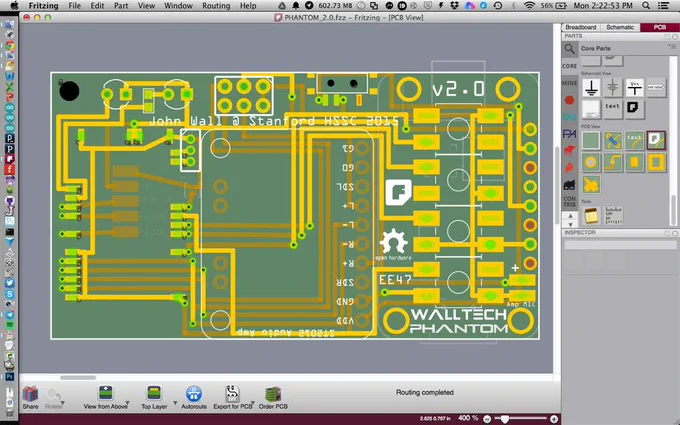Open the Export for PCB dropdown arrow
Screen dimensions: 680x425
255,404
